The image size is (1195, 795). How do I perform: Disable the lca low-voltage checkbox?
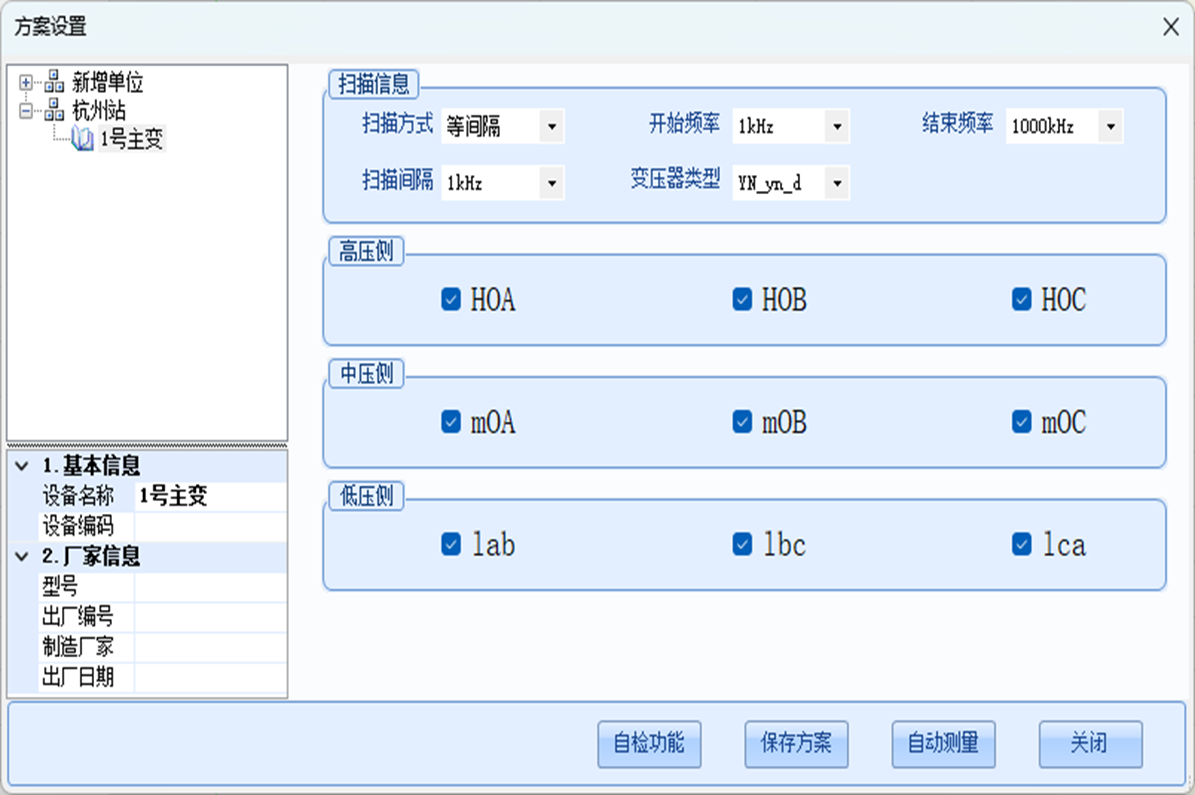[x=1021, y=544]
